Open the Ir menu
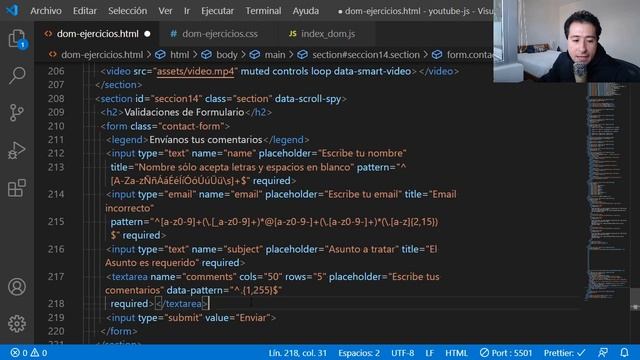The width and height of the screenshot is (640, 360). click(187, 11)
